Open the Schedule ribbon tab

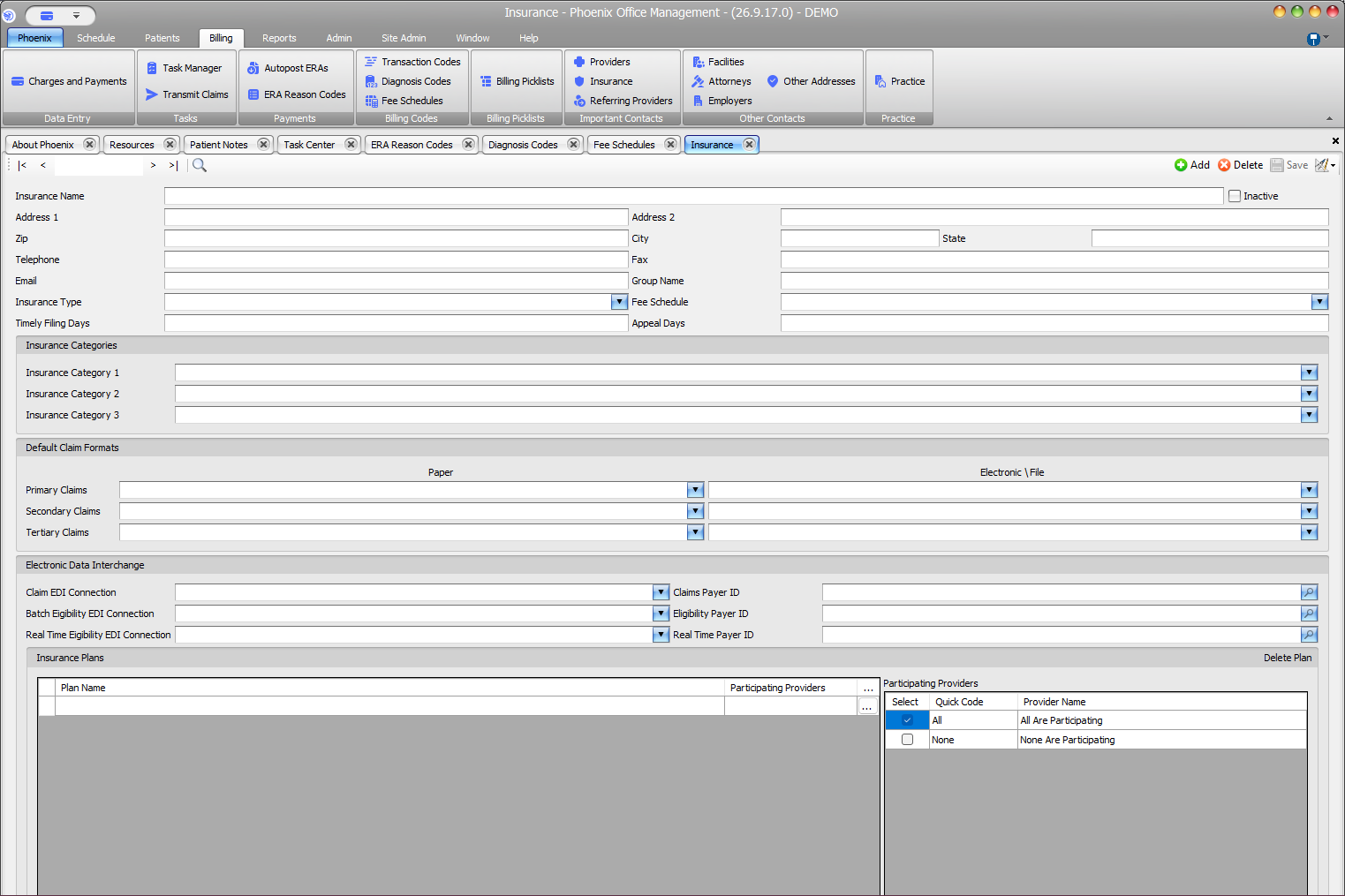[x=96, y=38]
